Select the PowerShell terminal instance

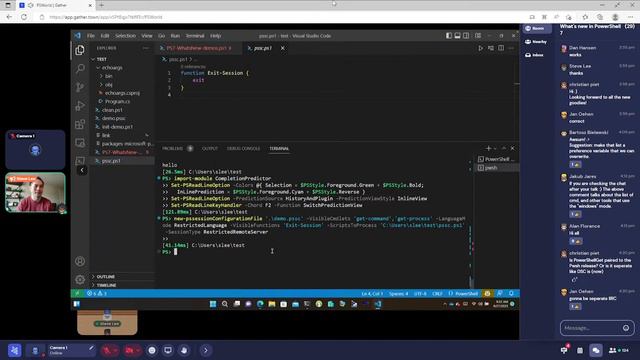(496, 159)
